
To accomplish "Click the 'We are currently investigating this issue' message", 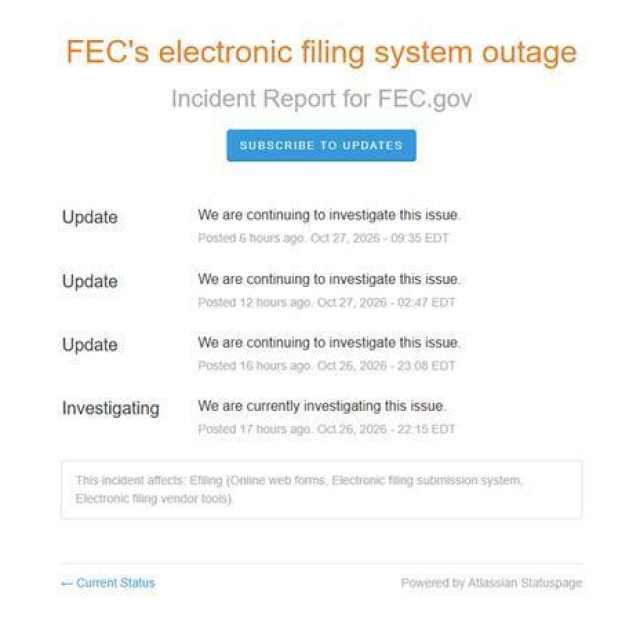I will pos(322,406).
